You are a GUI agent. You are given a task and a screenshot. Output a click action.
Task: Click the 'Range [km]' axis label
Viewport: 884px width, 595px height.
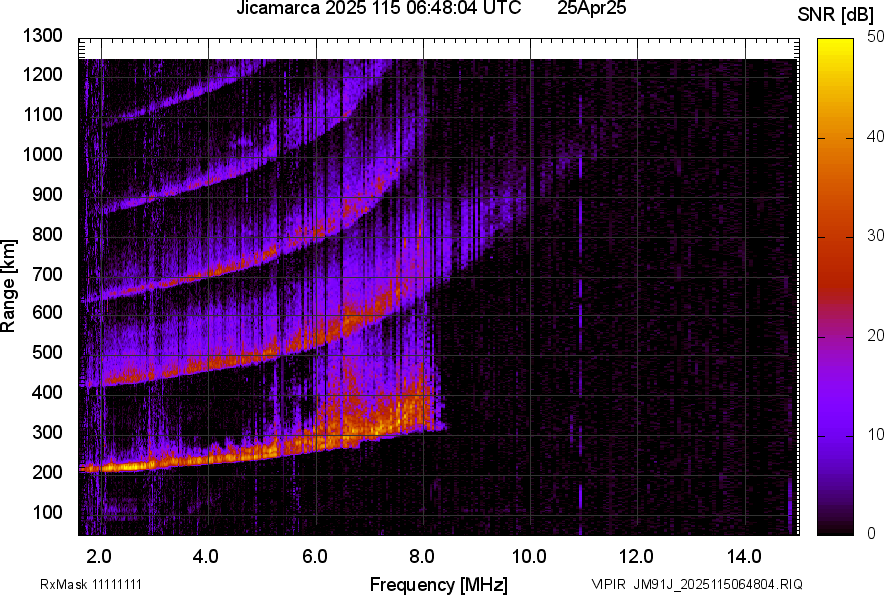pos(8,286)
